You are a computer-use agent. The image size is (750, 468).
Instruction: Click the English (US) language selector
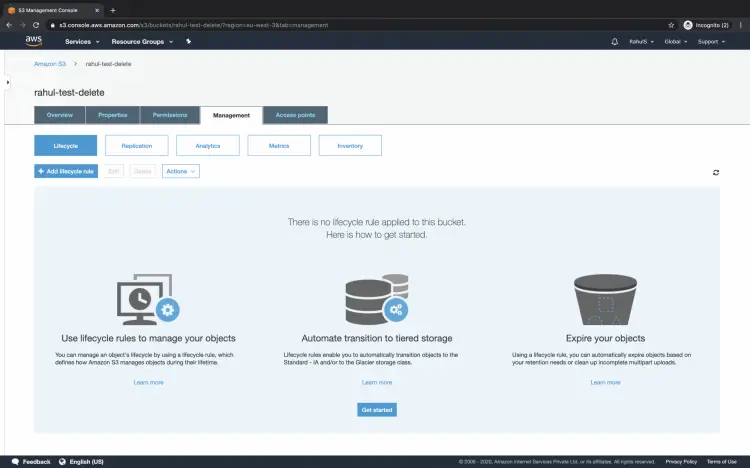pos(87,462)
